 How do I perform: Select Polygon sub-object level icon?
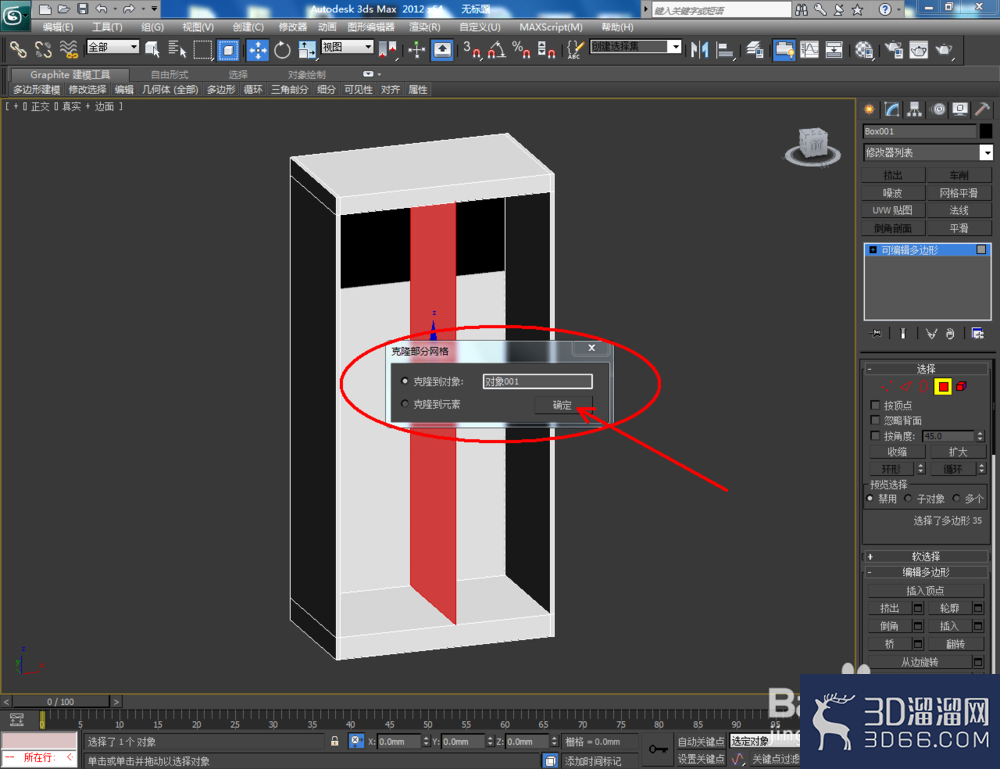(943, 386)
